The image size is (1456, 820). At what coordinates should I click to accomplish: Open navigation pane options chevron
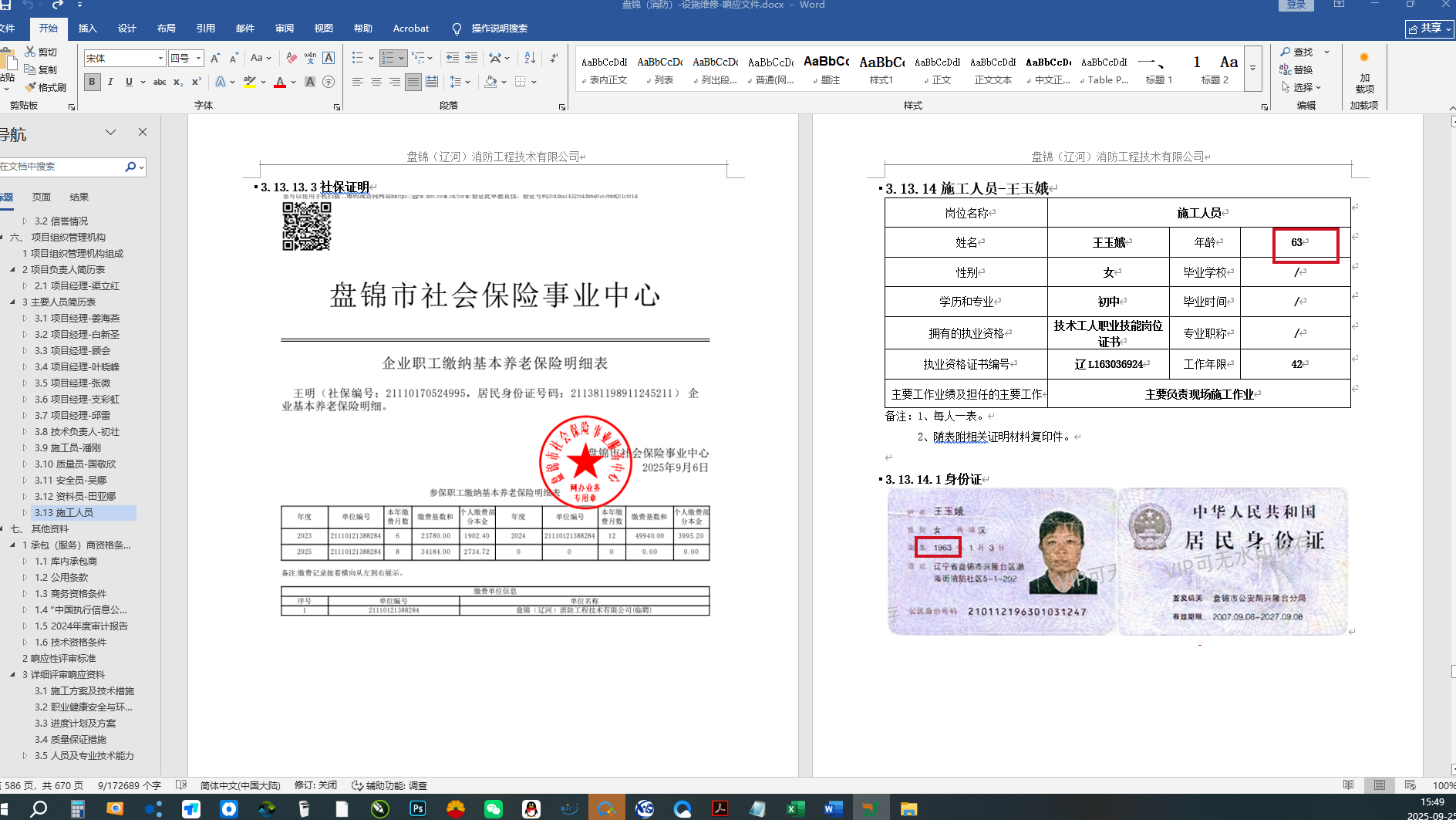pos(110,133)
